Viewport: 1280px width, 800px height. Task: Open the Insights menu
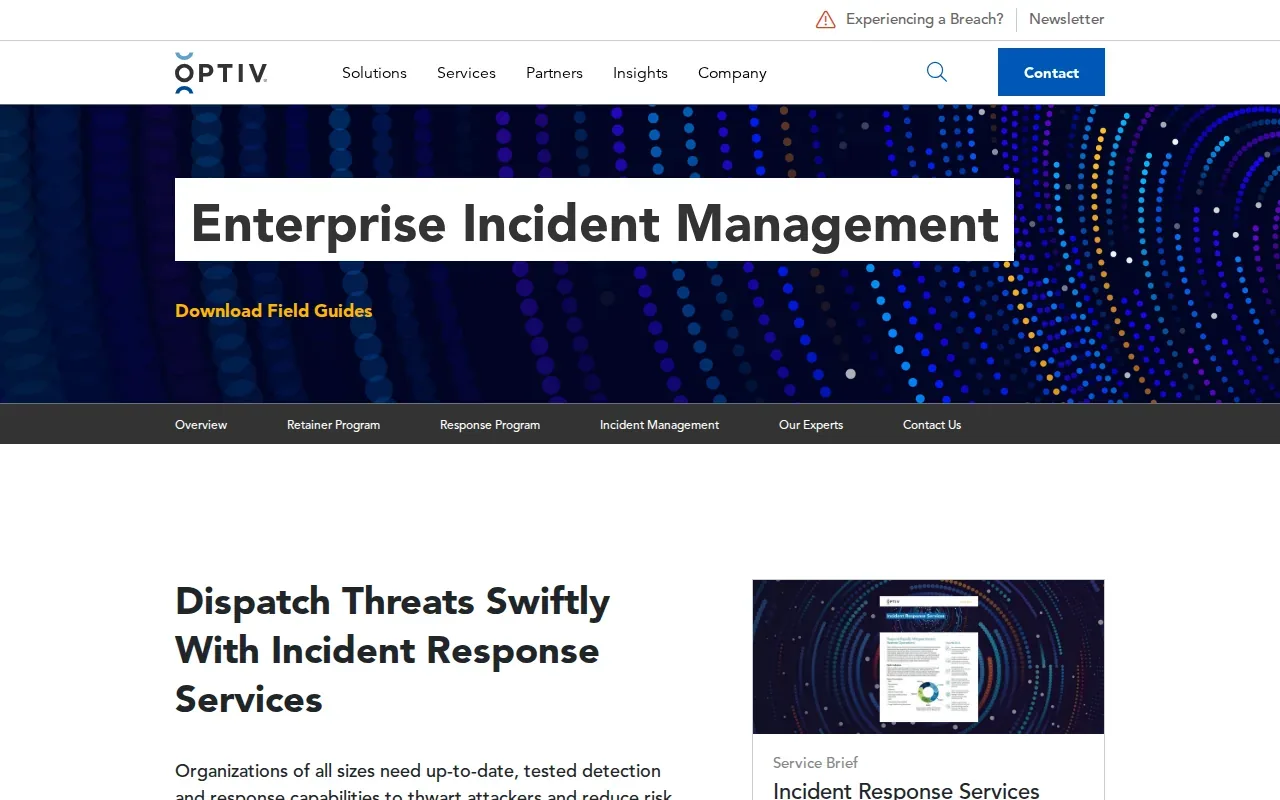640,73
